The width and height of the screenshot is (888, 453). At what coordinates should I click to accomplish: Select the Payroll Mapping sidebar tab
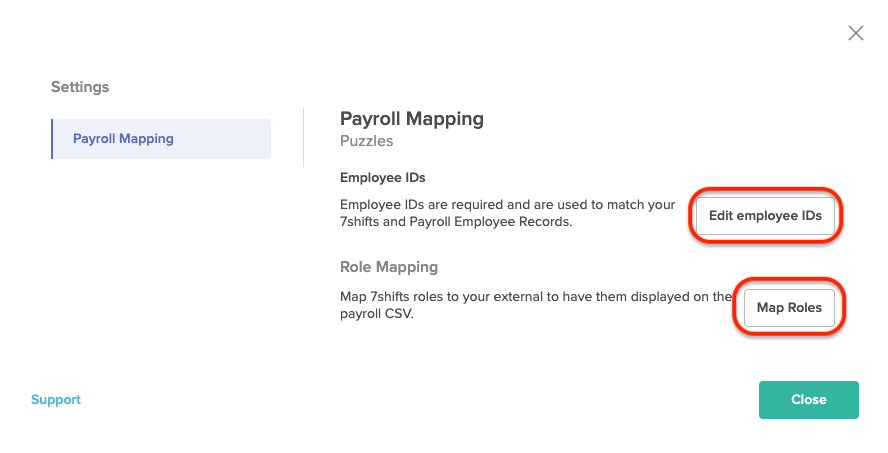coord(161,139)
